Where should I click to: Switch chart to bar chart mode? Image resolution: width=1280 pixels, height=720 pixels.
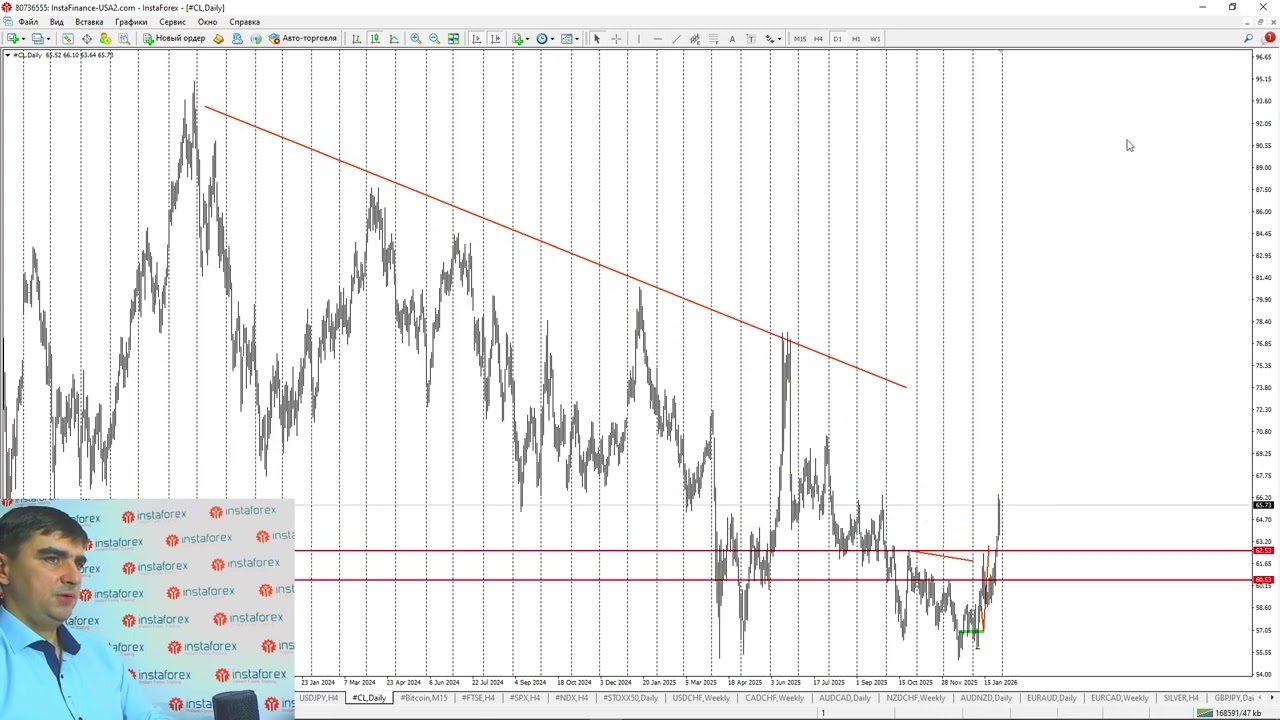point(356,39)
